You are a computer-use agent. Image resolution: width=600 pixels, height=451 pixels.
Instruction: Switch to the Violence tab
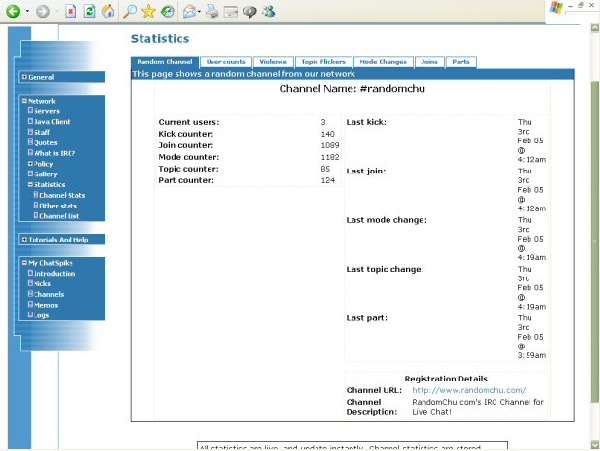[273, 62]
